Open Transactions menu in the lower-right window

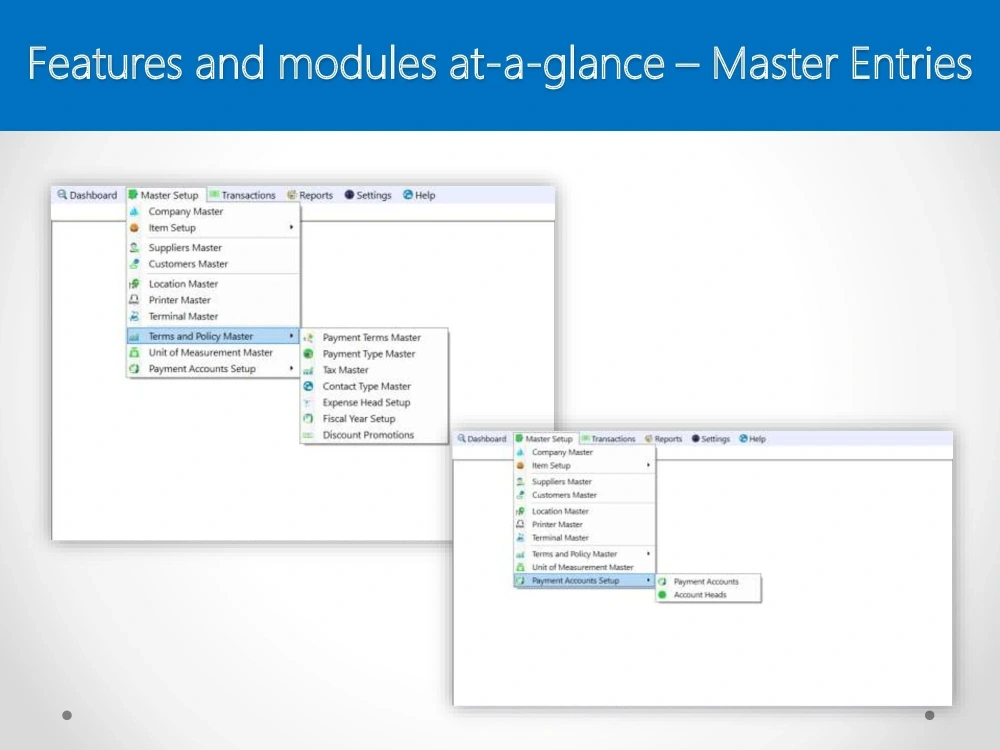point(608,439)
